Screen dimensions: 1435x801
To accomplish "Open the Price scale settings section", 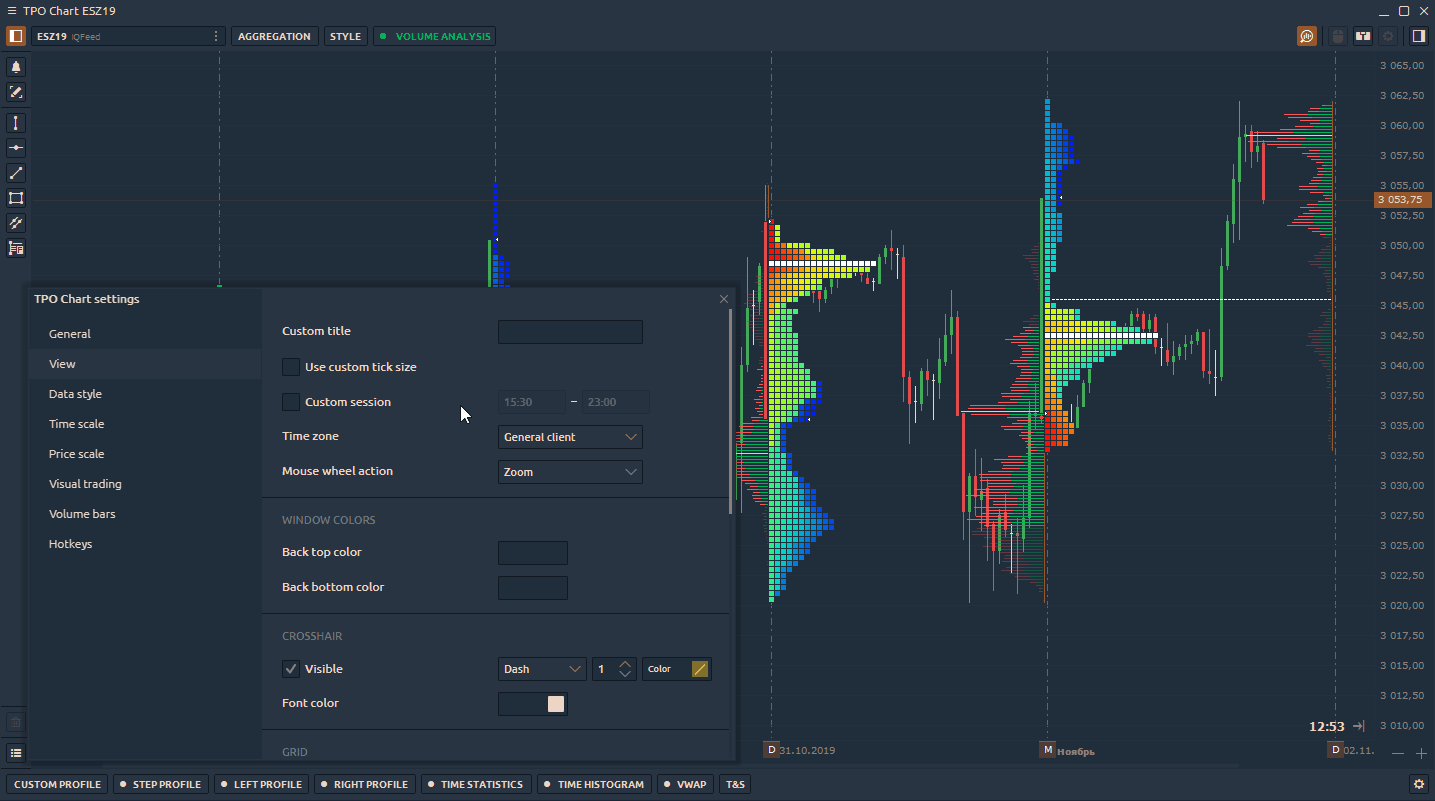I will pyautogui.click(x=145, y=454).
